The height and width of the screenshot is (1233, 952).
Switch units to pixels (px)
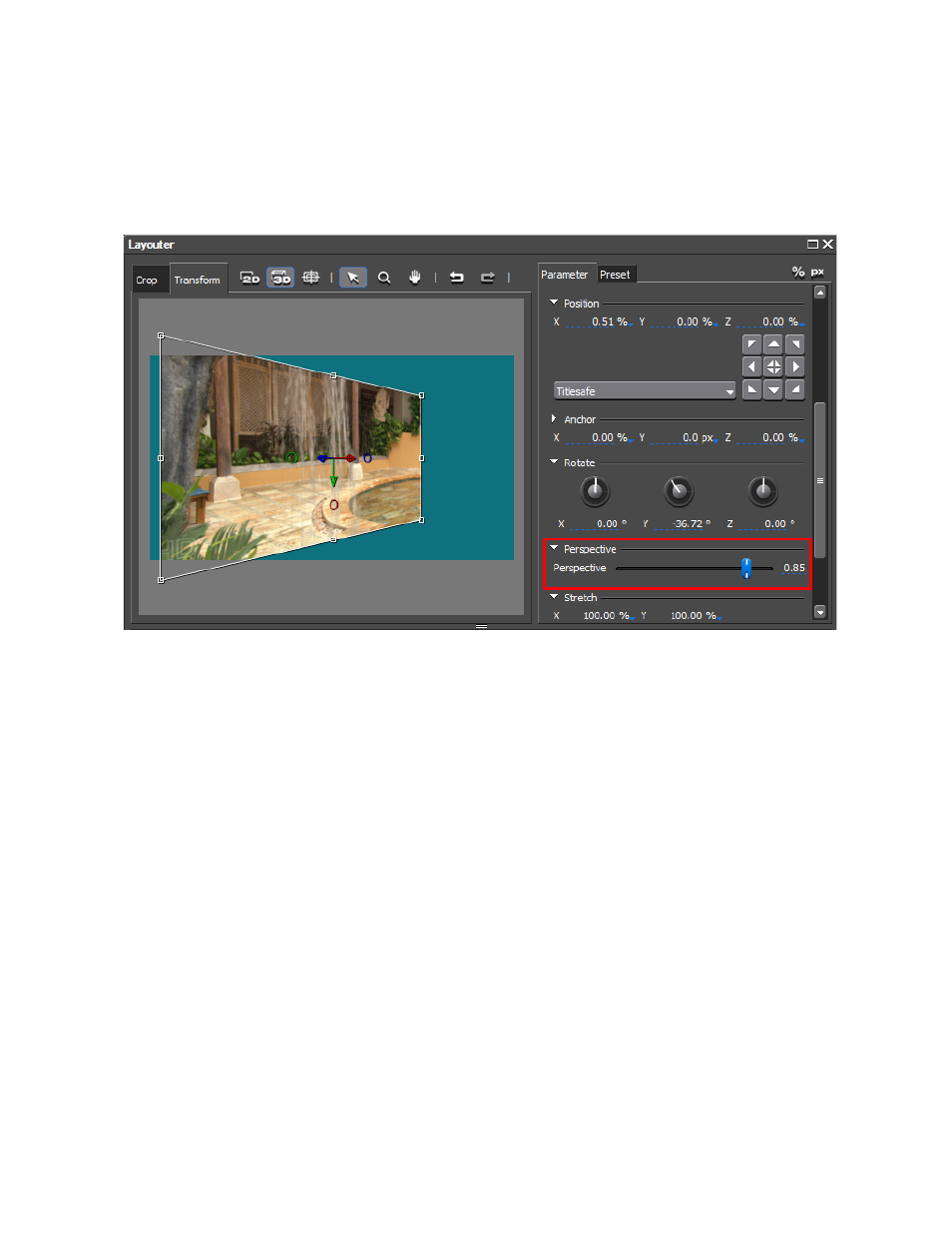[817, 272]
